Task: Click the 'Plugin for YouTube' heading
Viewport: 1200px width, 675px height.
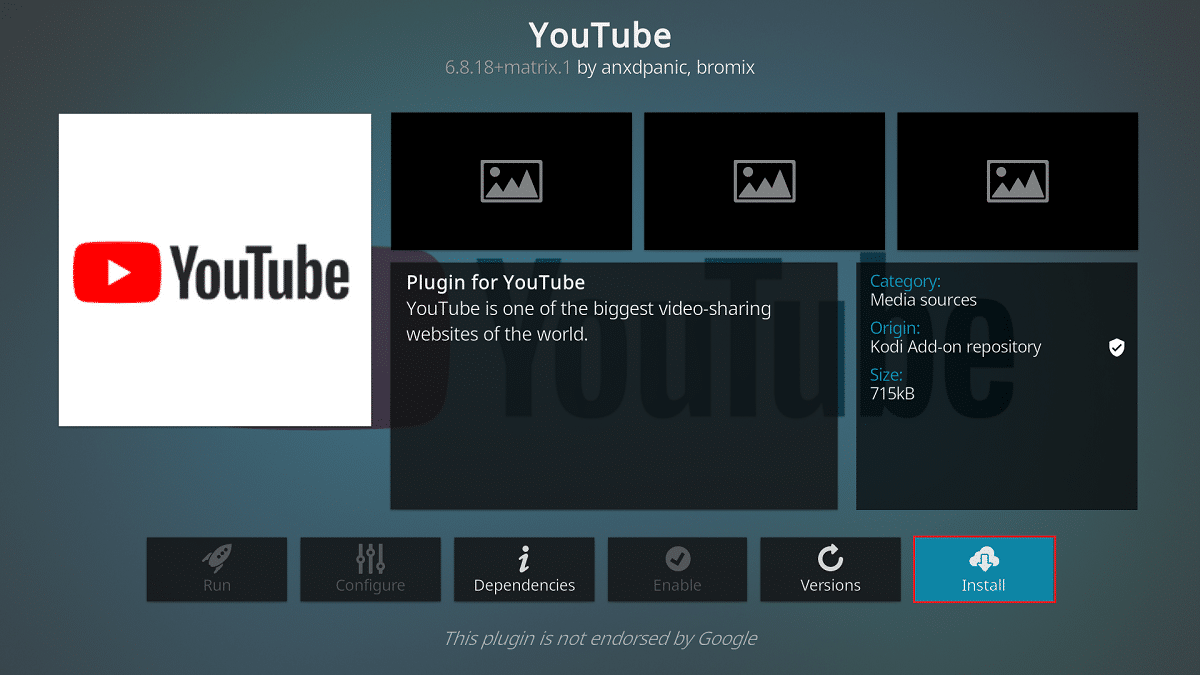Action: pyautogui.click(x=495, y=282)
